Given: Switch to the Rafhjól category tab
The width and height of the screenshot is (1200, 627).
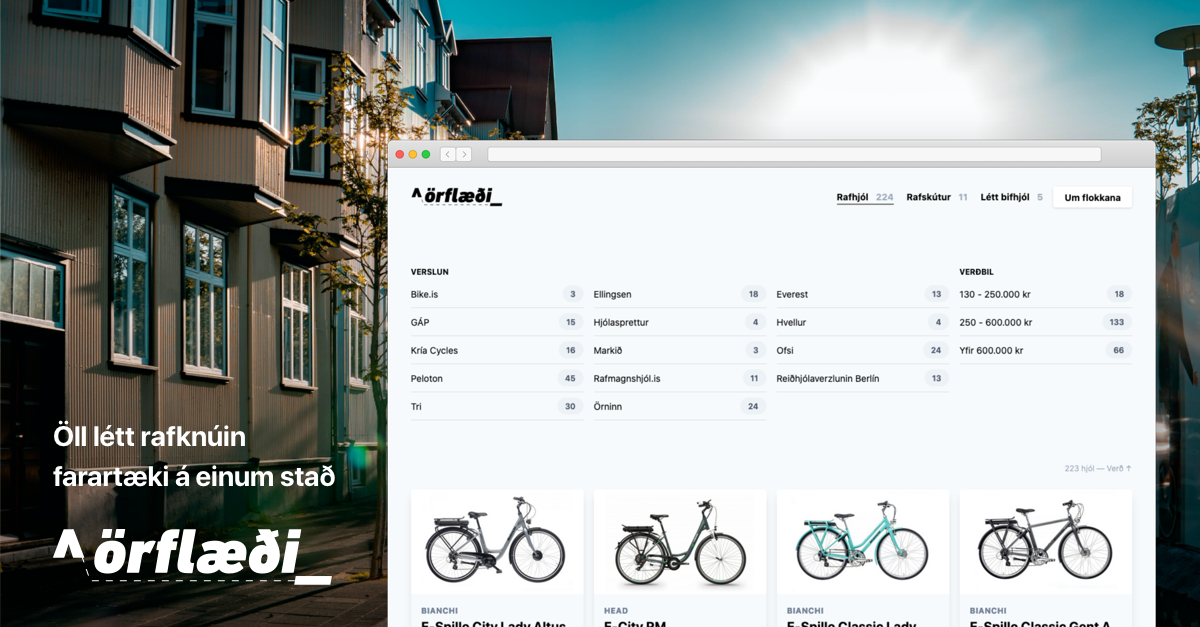Looking at the screenshot, I should [x=852, y=197].
